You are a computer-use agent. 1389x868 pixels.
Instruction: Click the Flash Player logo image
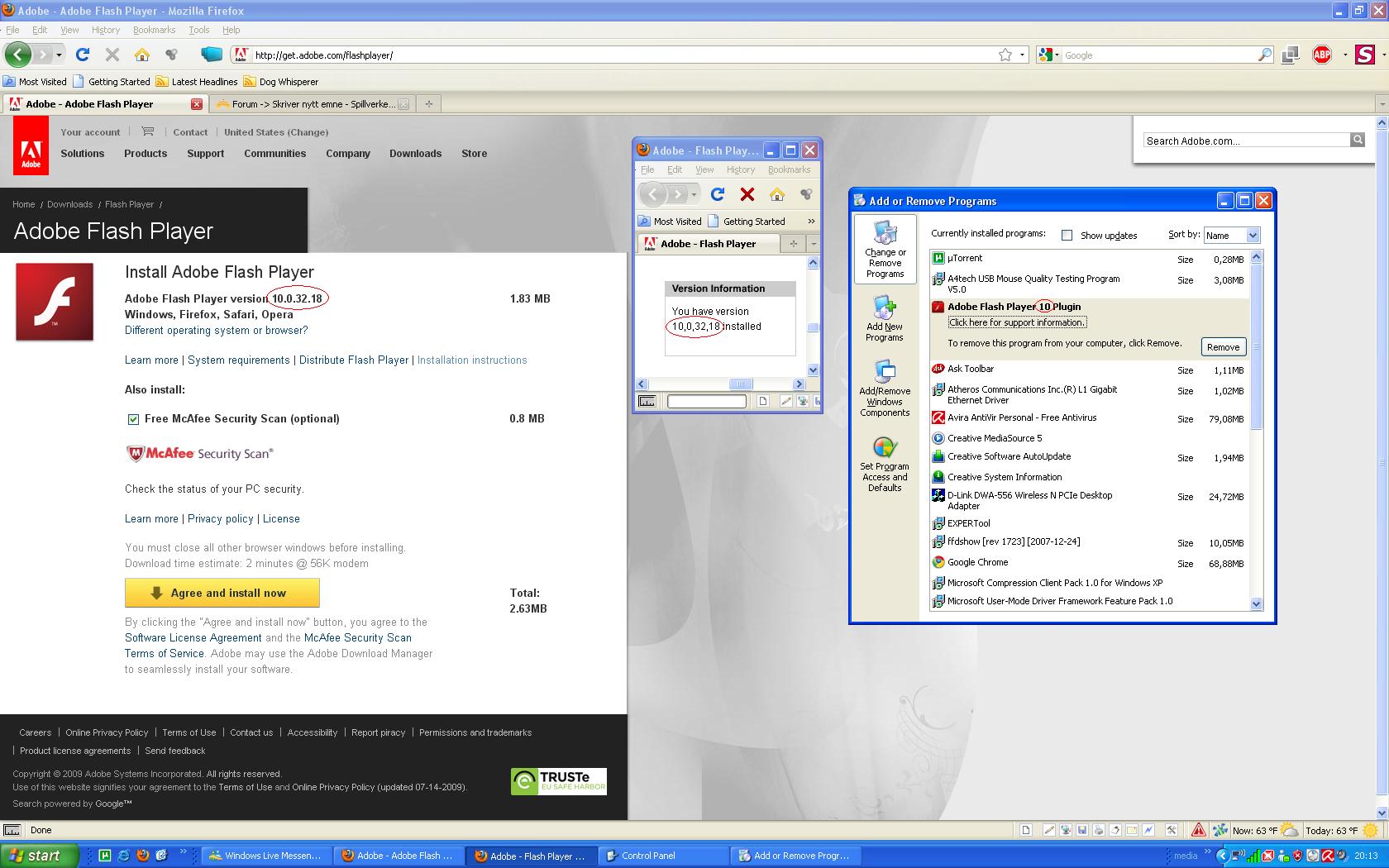(x=55, y=302)
